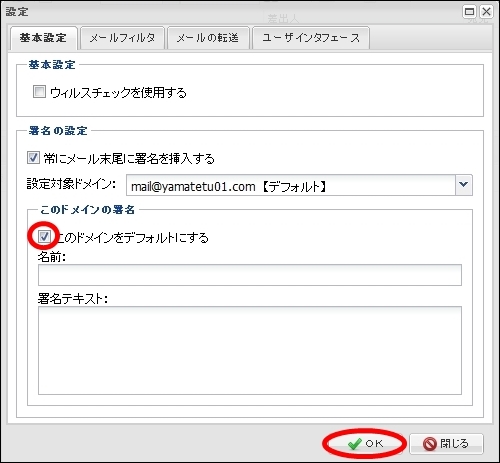Uncheck 常にメール末尾に署名を挿入する
The height and width of the screenshot is (463, 500).
pos(33,157)
